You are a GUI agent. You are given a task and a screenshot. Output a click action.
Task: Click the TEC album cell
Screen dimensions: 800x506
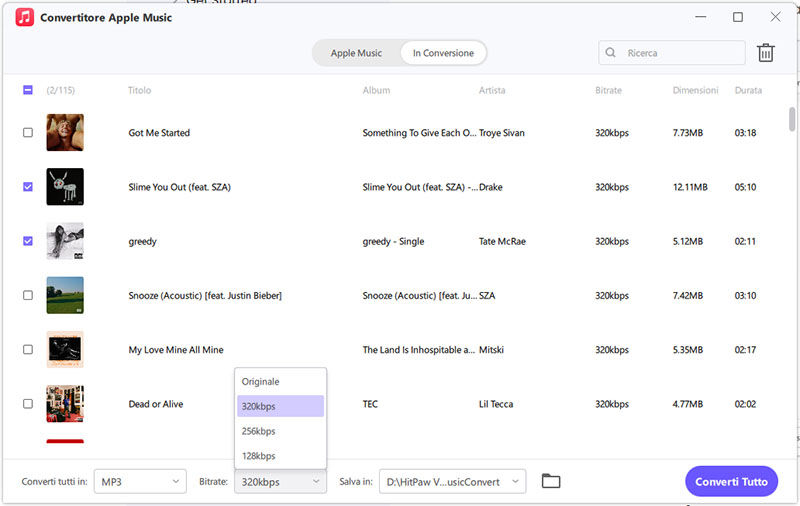pos(370,403)
